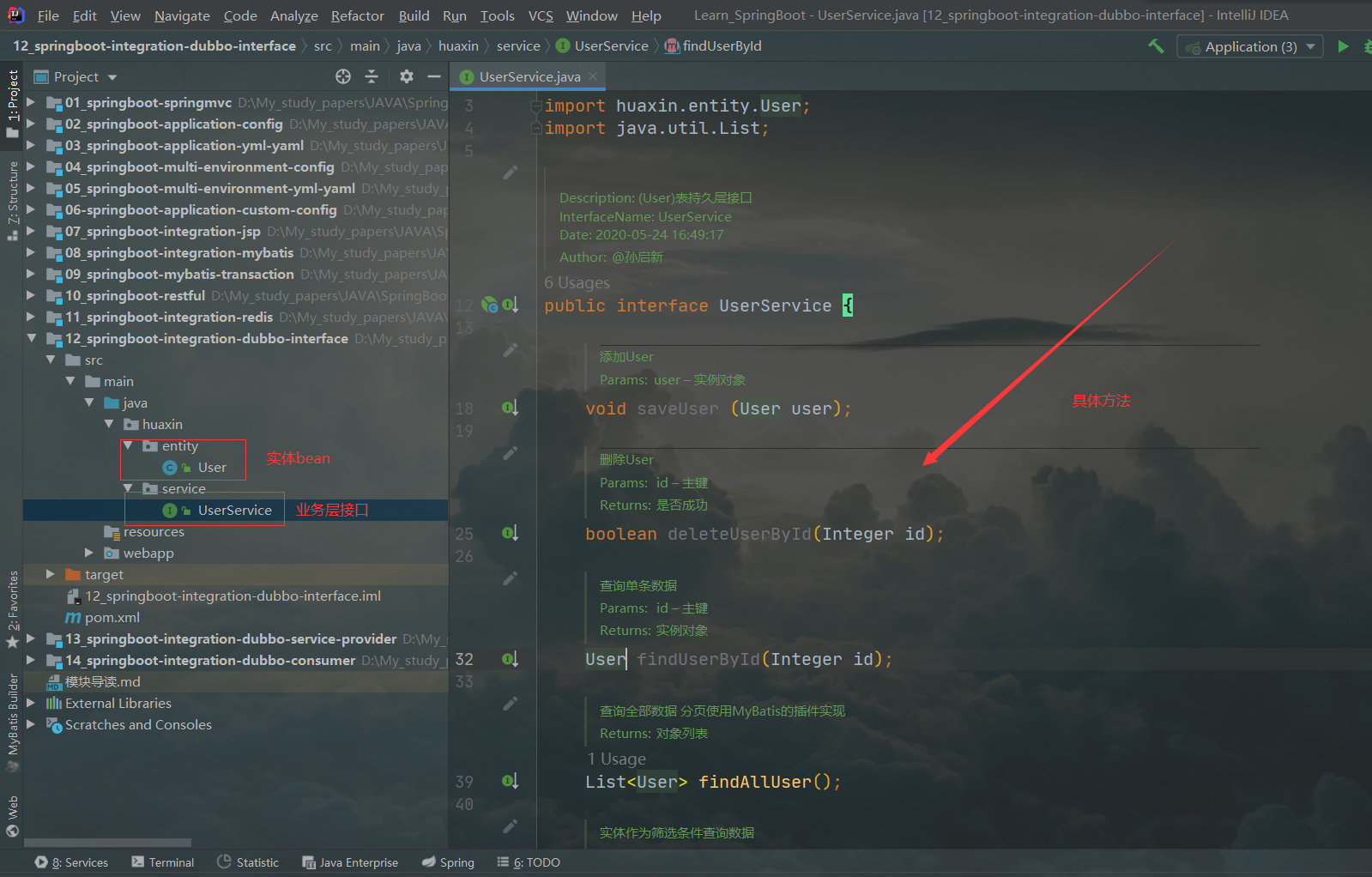Collapse the 12_springboot-integration-dubbo-interface module
The image size is (1372, 877).
coord(31,338)
